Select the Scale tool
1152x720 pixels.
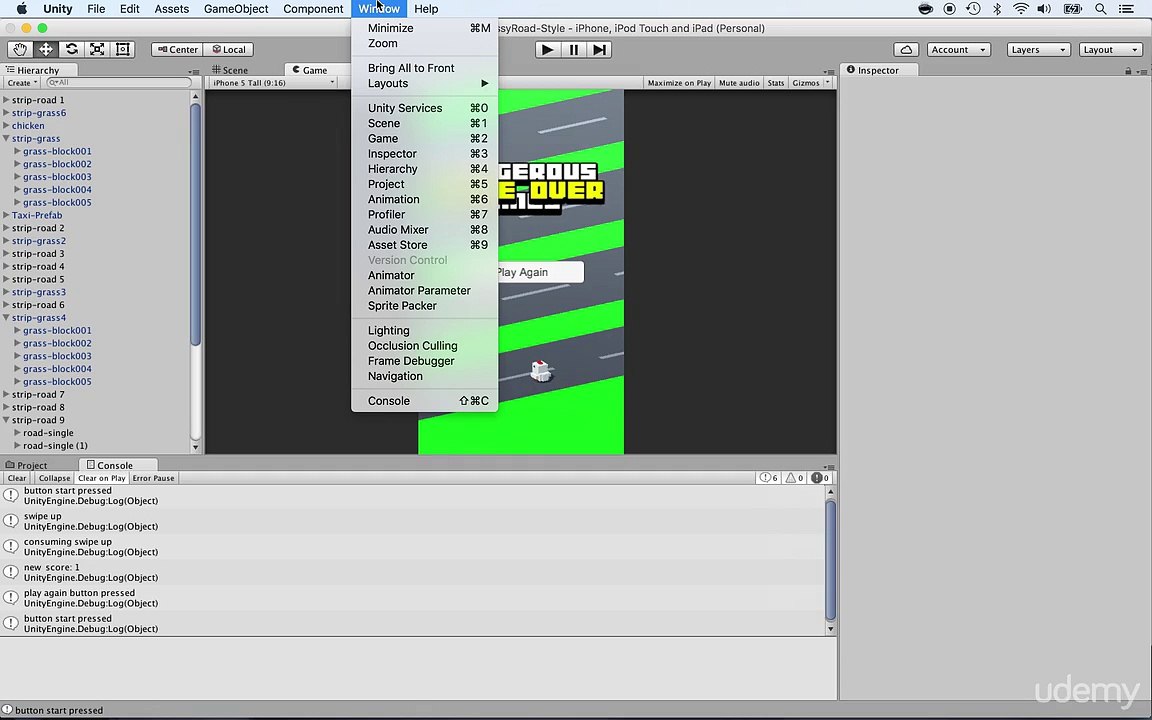97,49
